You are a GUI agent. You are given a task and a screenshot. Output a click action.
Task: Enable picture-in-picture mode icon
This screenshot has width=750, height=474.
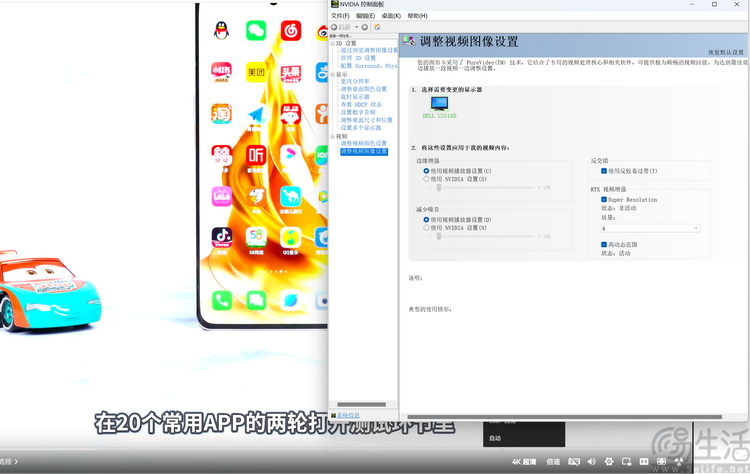626,462
